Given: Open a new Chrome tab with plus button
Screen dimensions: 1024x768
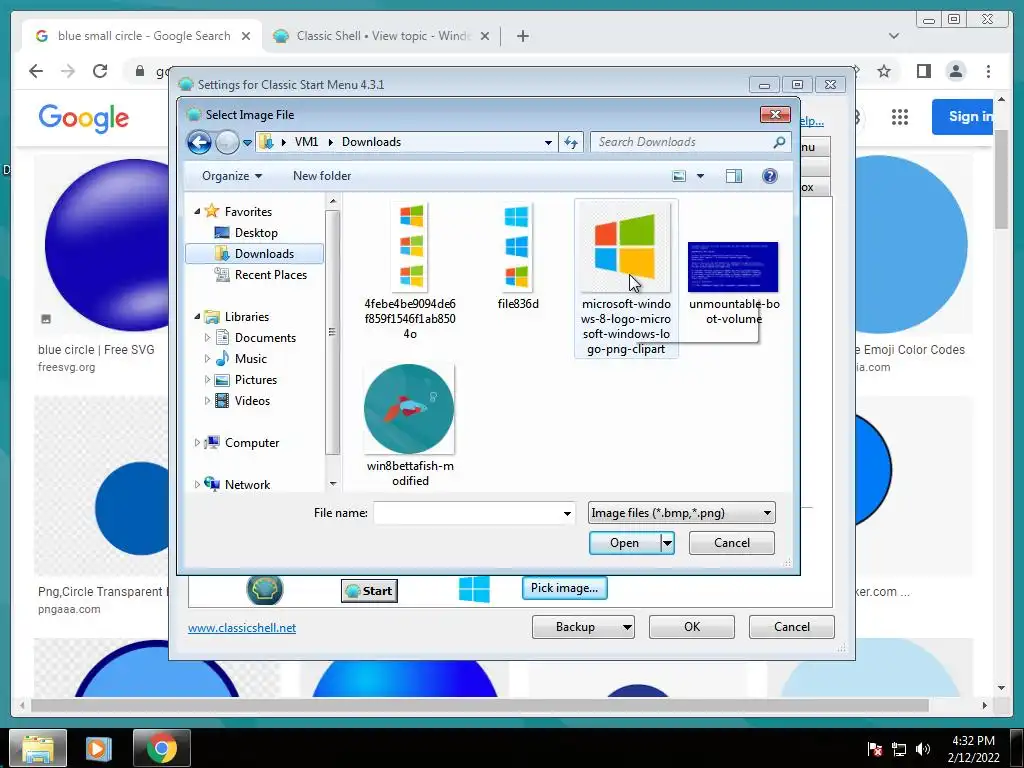Looking at the screenshot, I should tap(522, 36).
